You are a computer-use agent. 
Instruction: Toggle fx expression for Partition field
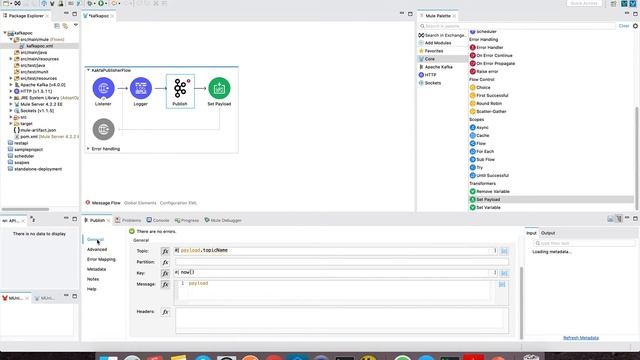tap(165, 262)
